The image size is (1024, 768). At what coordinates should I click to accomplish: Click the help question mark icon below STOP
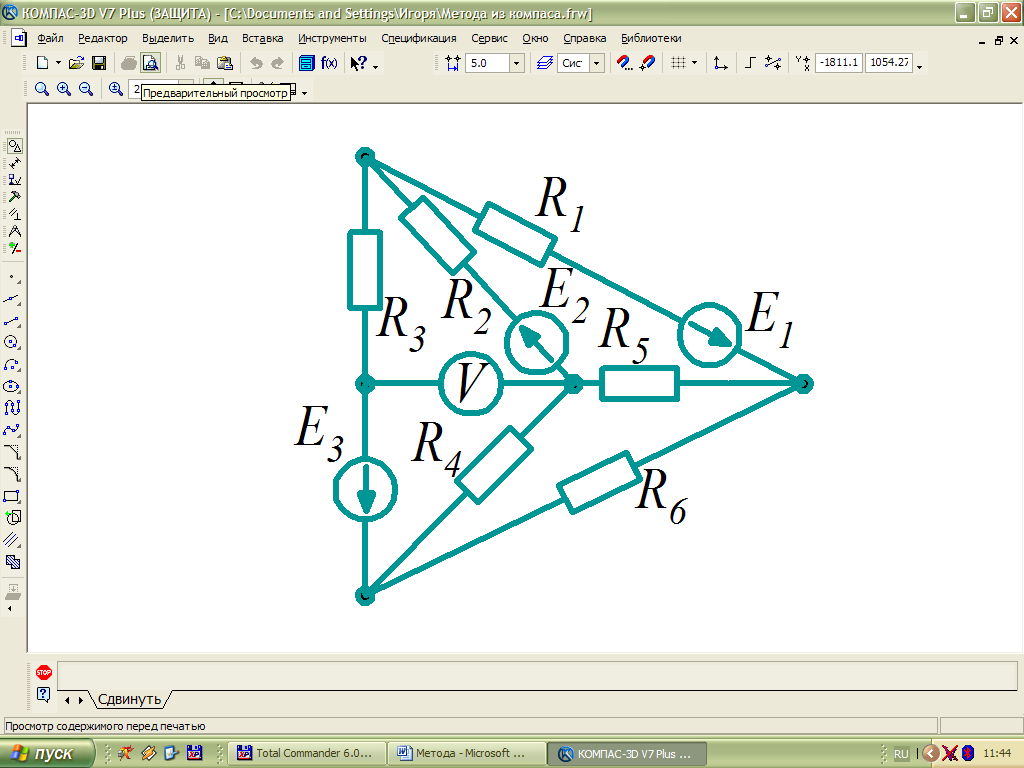(x=44, y=694)
